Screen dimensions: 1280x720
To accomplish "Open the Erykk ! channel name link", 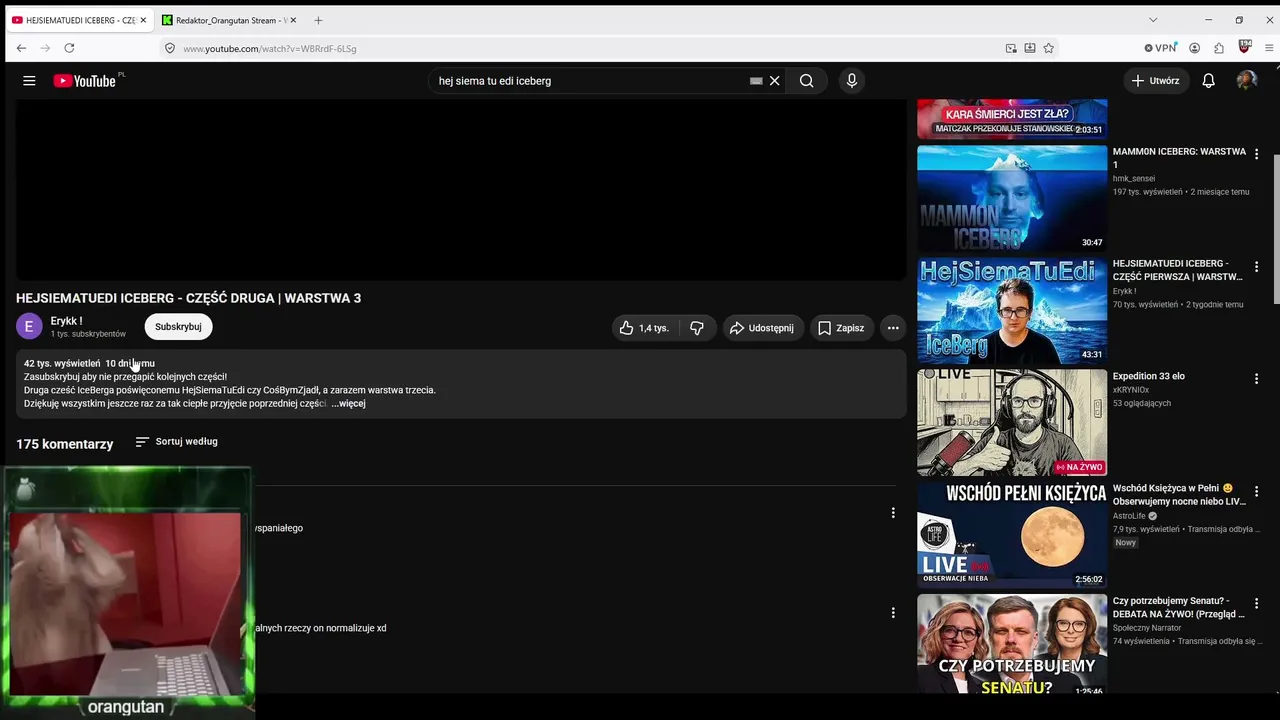I will point(66,321).
